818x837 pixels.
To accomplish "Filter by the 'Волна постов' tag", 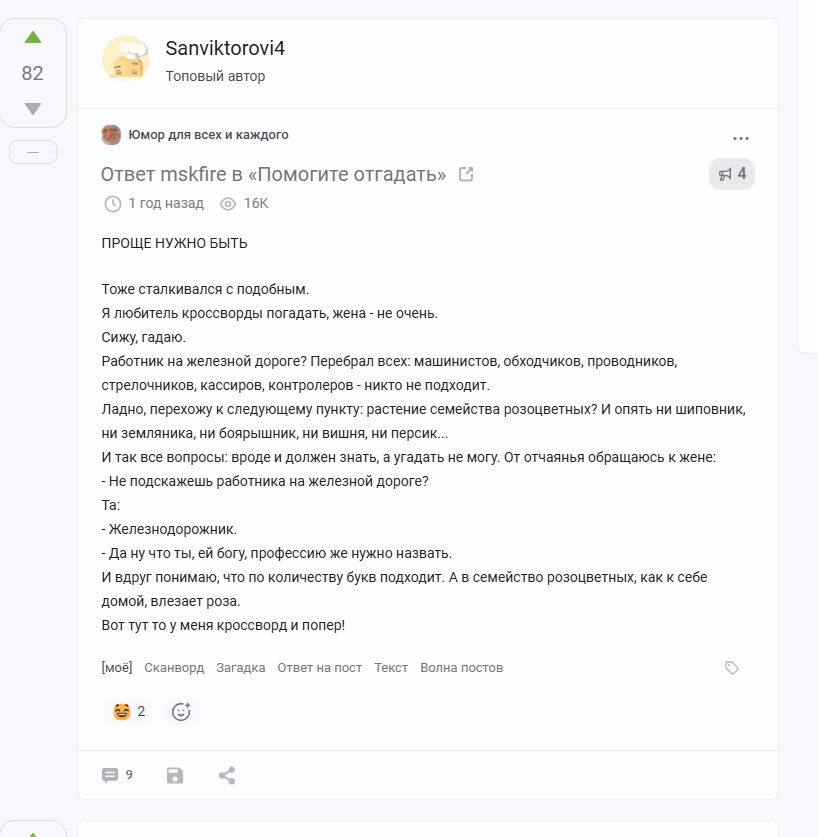I will click(461, 668).
